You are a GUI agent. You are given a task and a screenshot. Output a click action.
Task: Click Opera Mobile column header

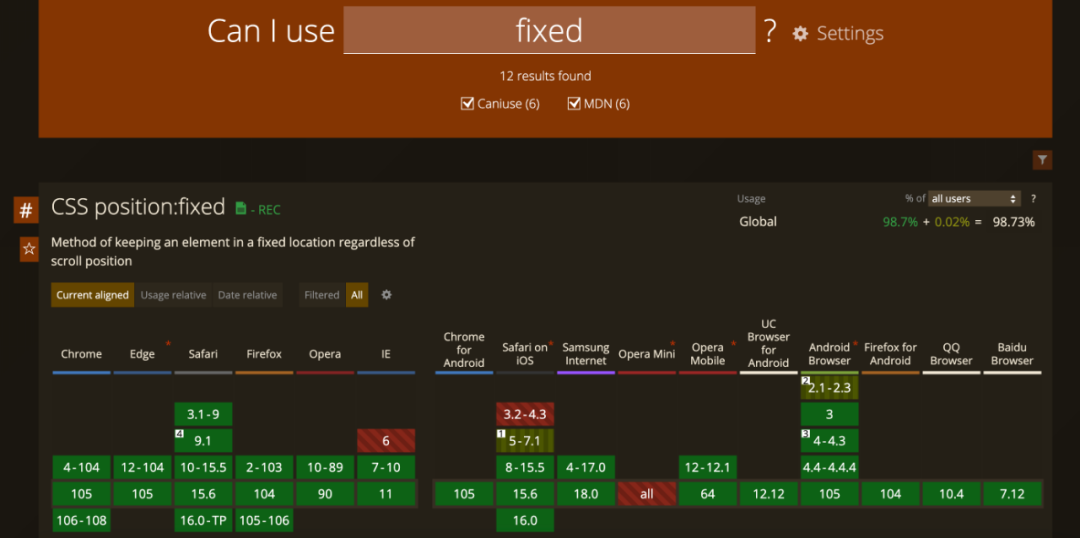[708, 354]
